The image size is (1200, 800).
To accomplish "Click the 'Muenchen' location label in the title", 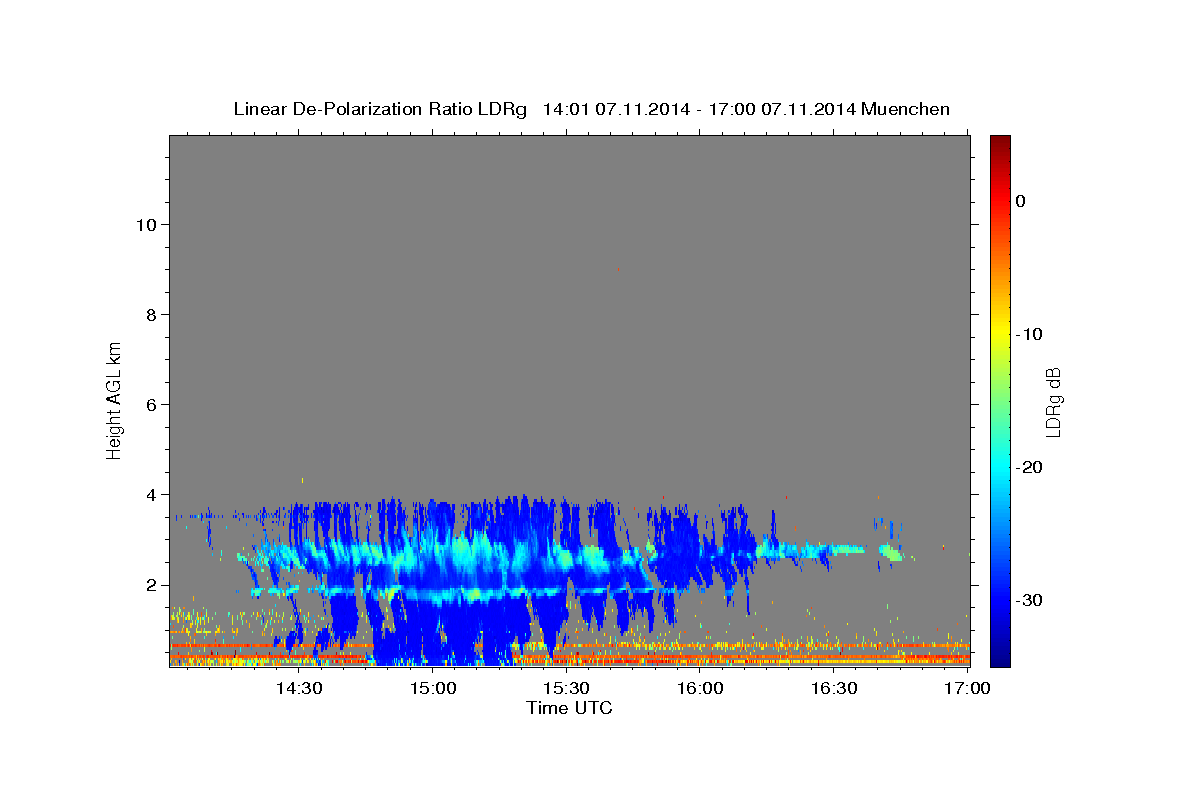I will 905,109.
